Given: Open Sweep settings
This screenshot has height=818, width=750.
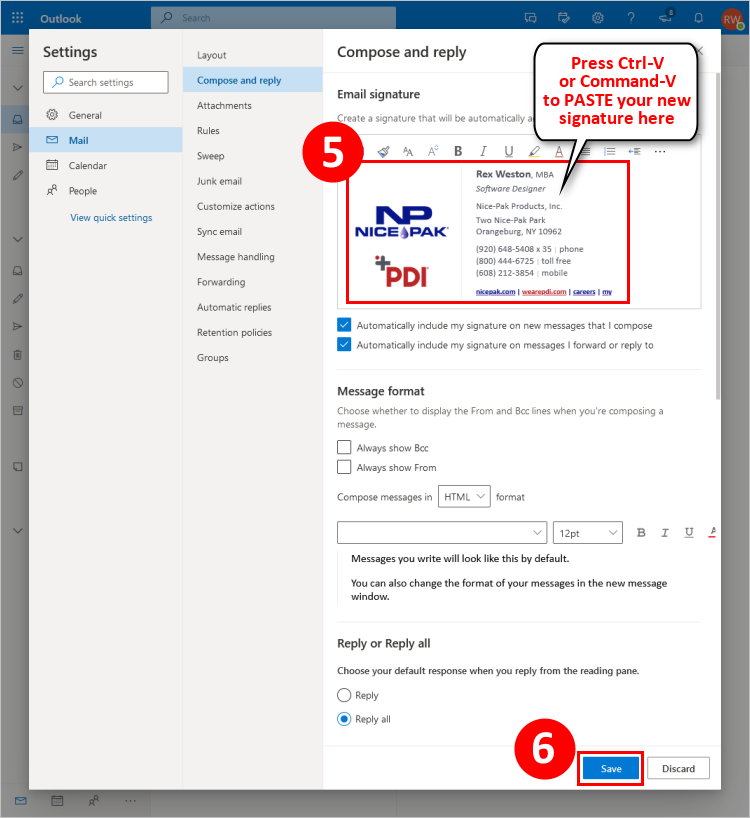Looking at the screenshot, I should tap(253, 156).
